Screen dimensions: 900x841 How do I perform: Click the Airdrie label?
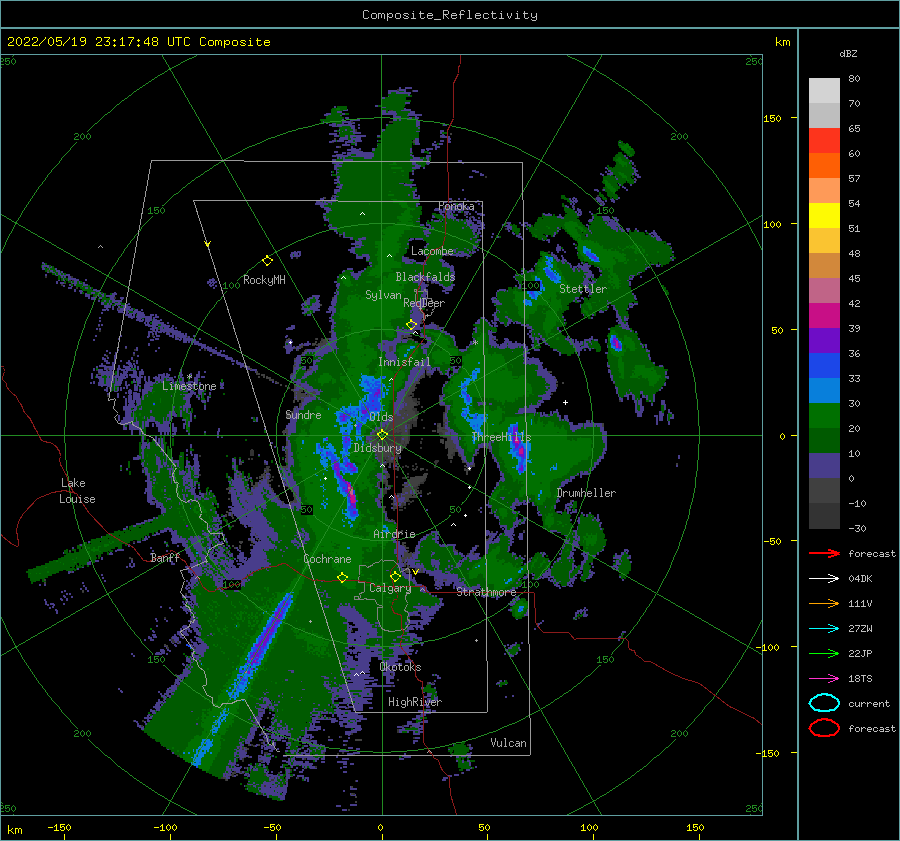pos(394,534)
